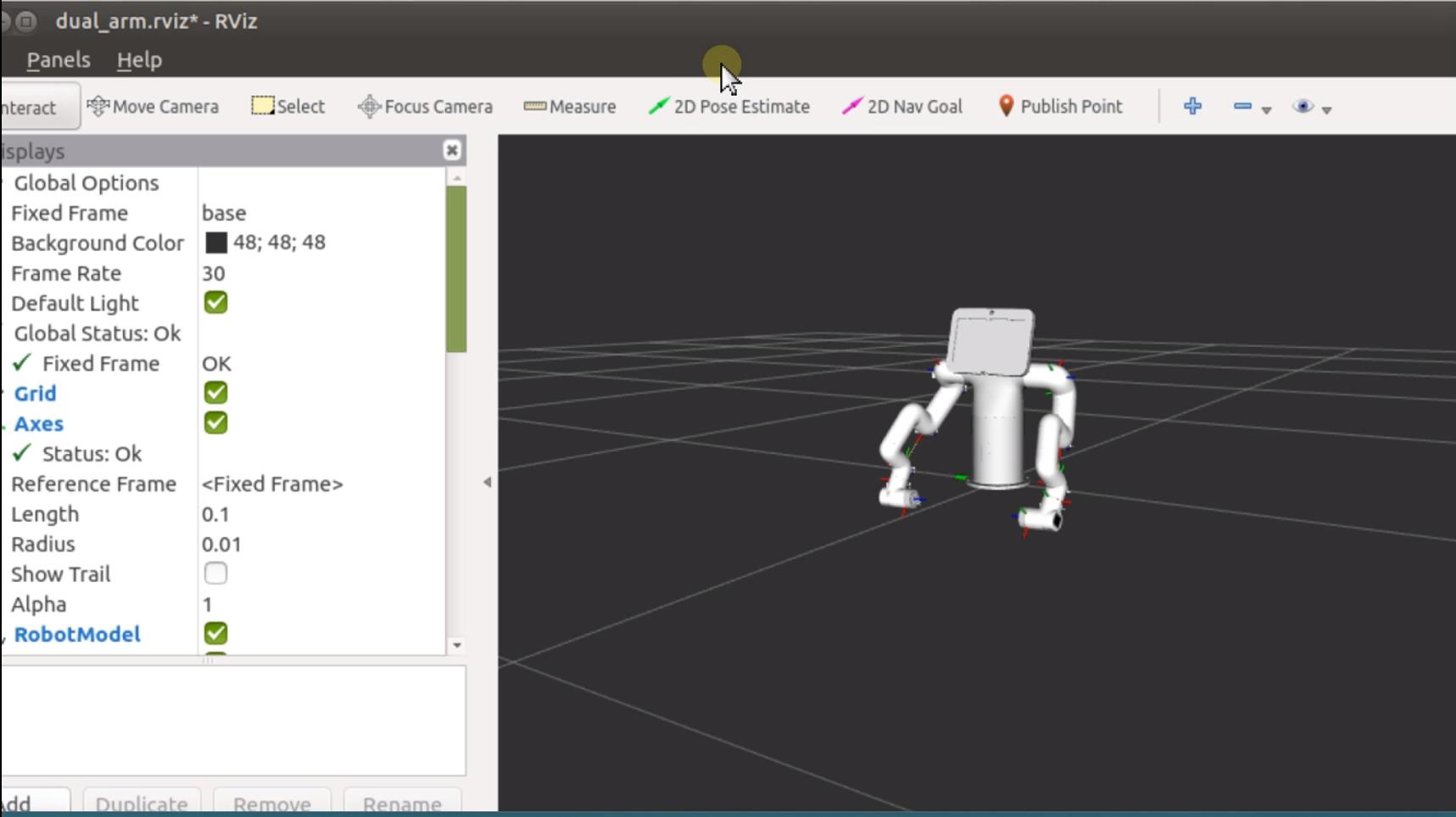The width and height of the screenshot is (1456, 817).
Task: Click the Background Color swatch
Action: pyautogui.click(x=216, y=243)
